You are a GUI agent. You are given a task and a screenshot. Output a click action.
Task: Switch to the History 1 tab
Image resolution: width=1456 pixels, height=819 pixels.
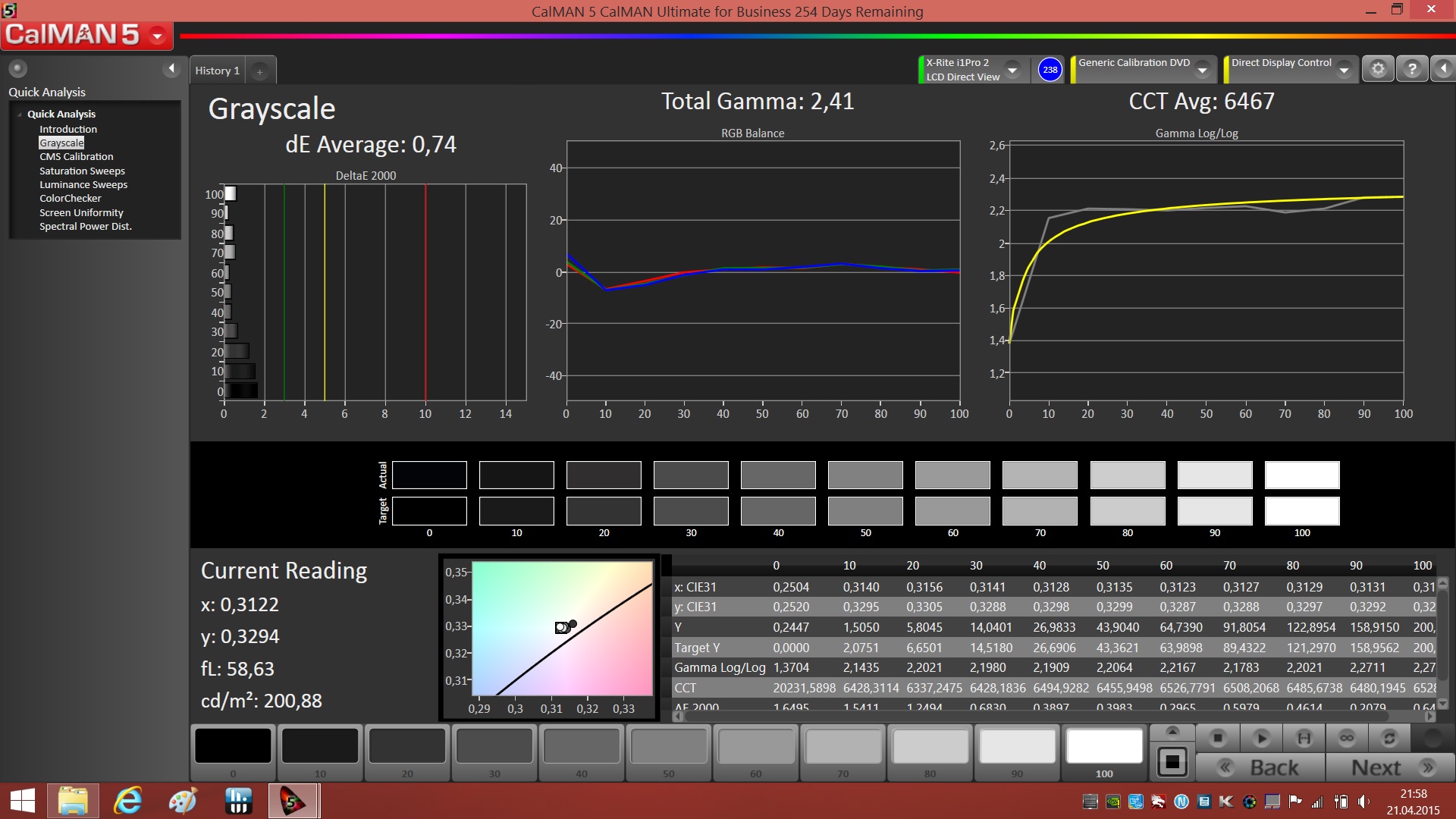point(217,71)
